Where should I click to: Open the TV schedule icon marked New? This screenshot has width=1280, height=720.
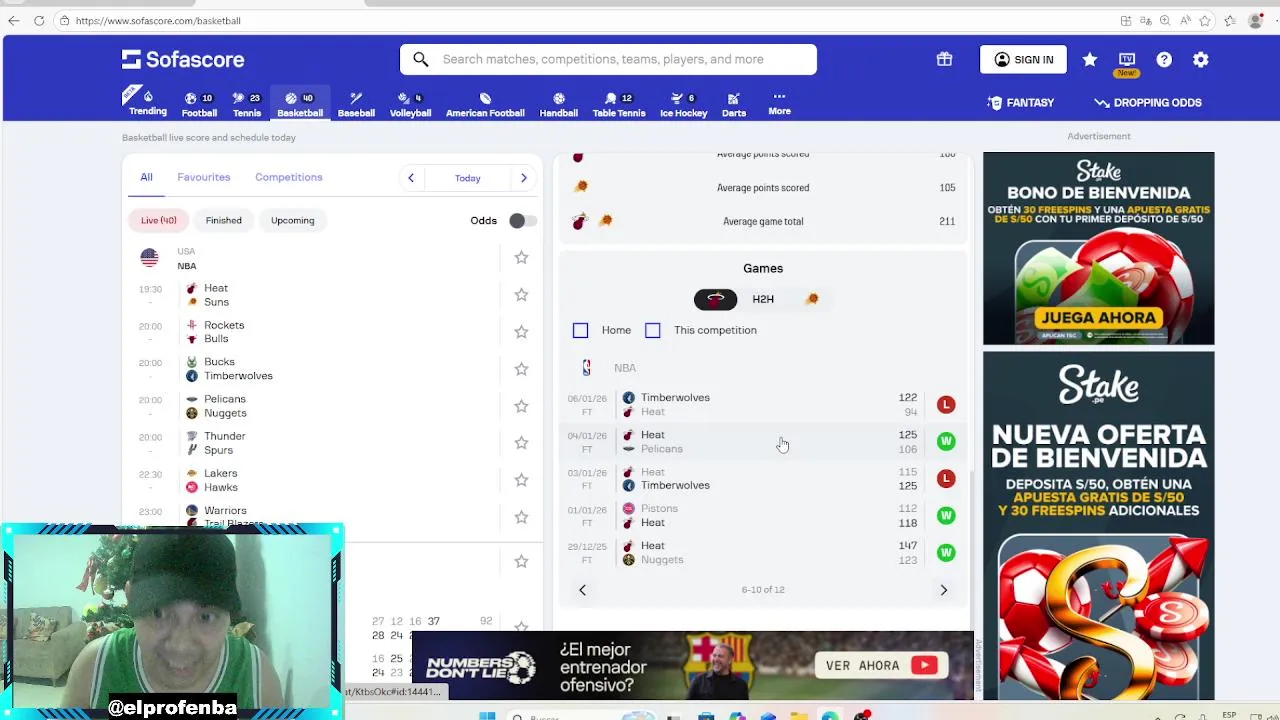tap(1127, 62)
